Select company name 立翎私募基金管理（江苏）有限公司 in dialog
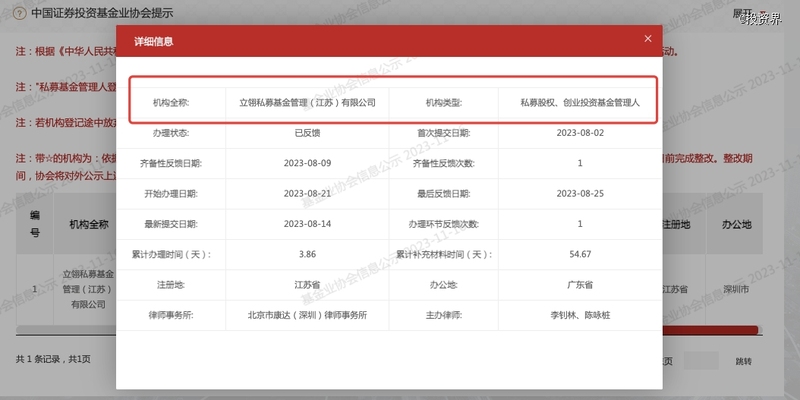 (x=307, y=103)
